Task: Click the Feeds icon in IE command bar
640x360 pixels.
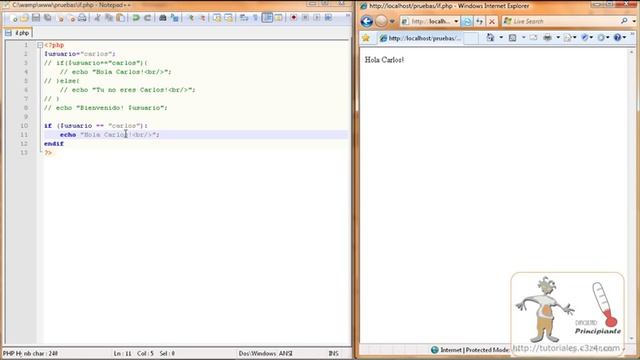Action: (x=513, y=38)
